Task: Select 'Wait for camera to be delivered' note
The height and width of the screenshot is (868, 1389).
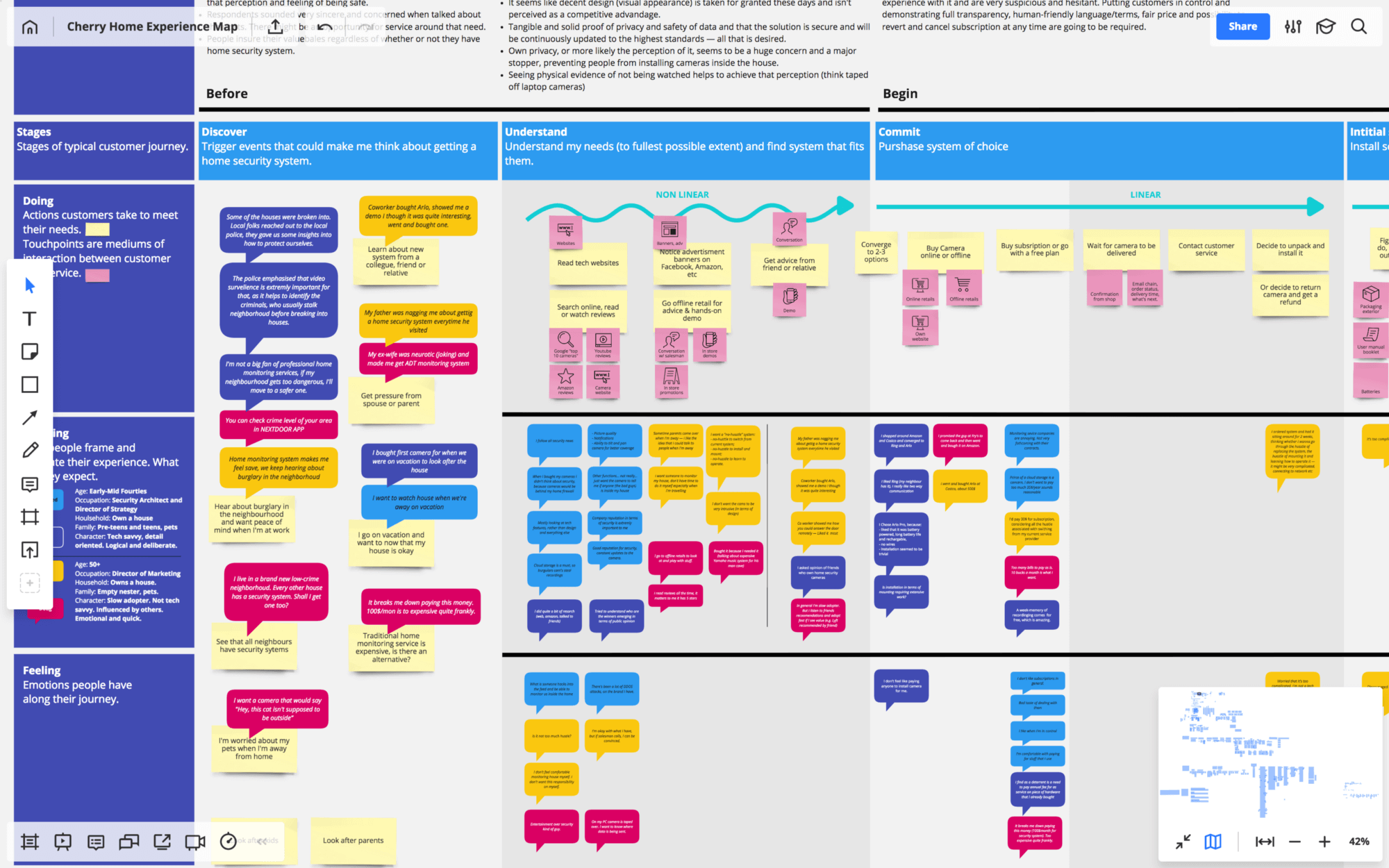Action: tap(1121, 249)
